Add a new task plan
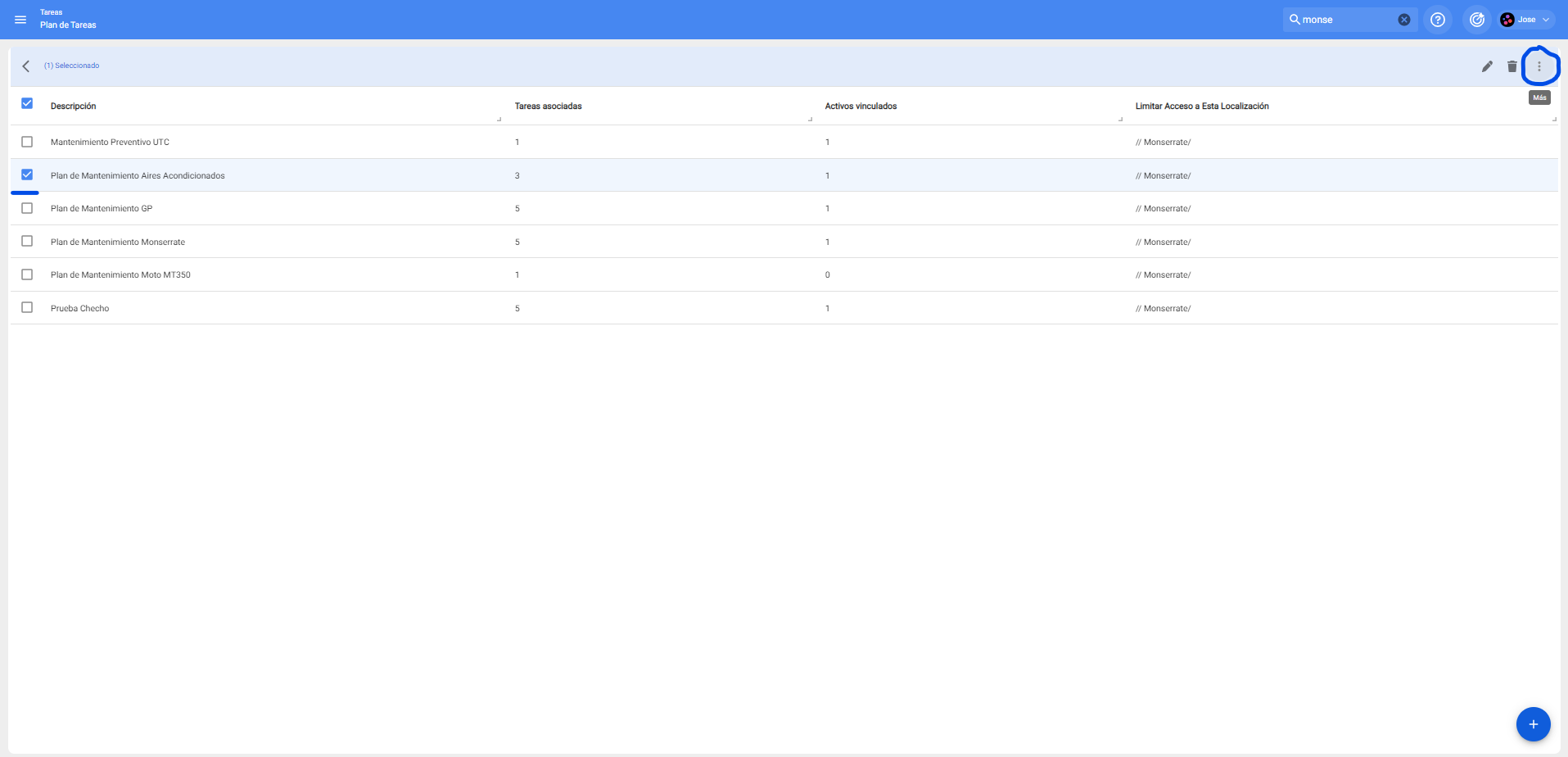This screenshot has height=757, width=1568. 1533,724
